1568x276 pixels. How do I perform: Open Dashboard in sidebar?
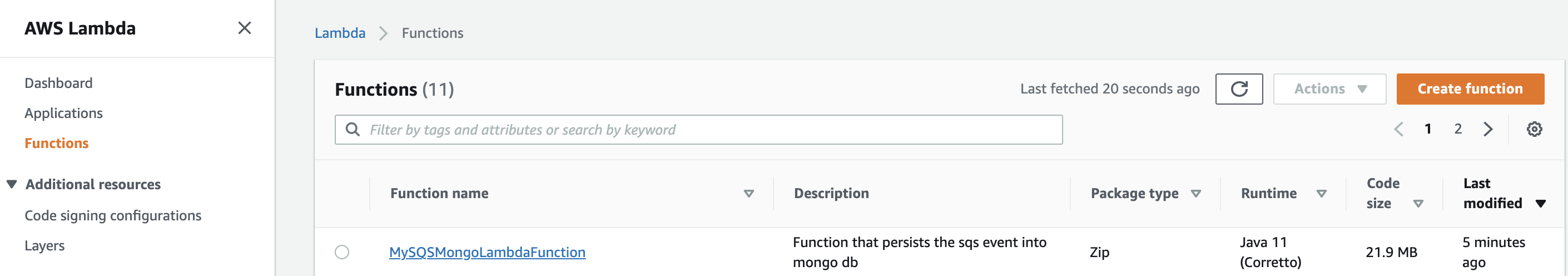(x=58, y=83)
